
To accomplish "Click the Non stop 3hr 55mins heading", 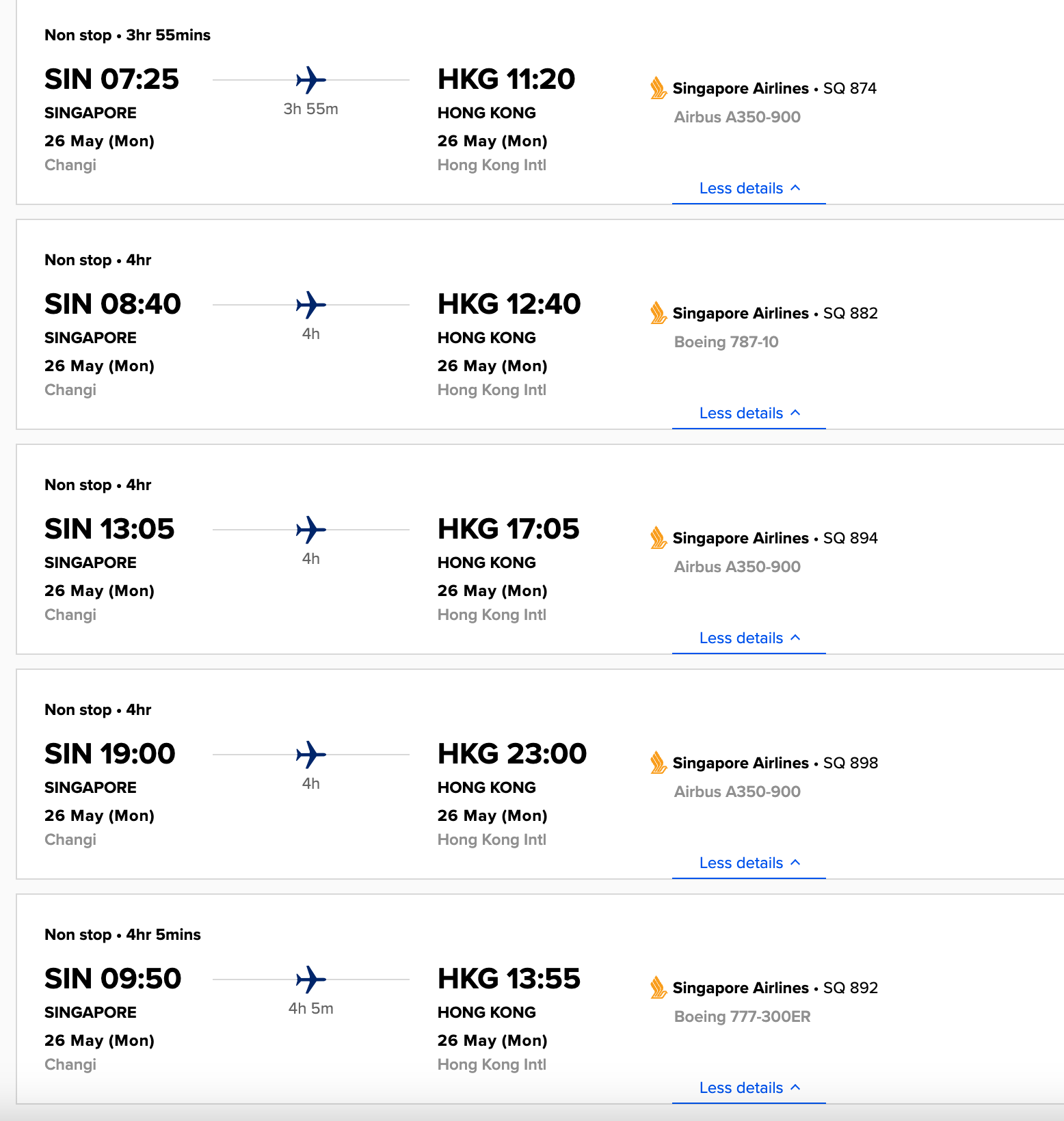I will (x=127, y=35).
